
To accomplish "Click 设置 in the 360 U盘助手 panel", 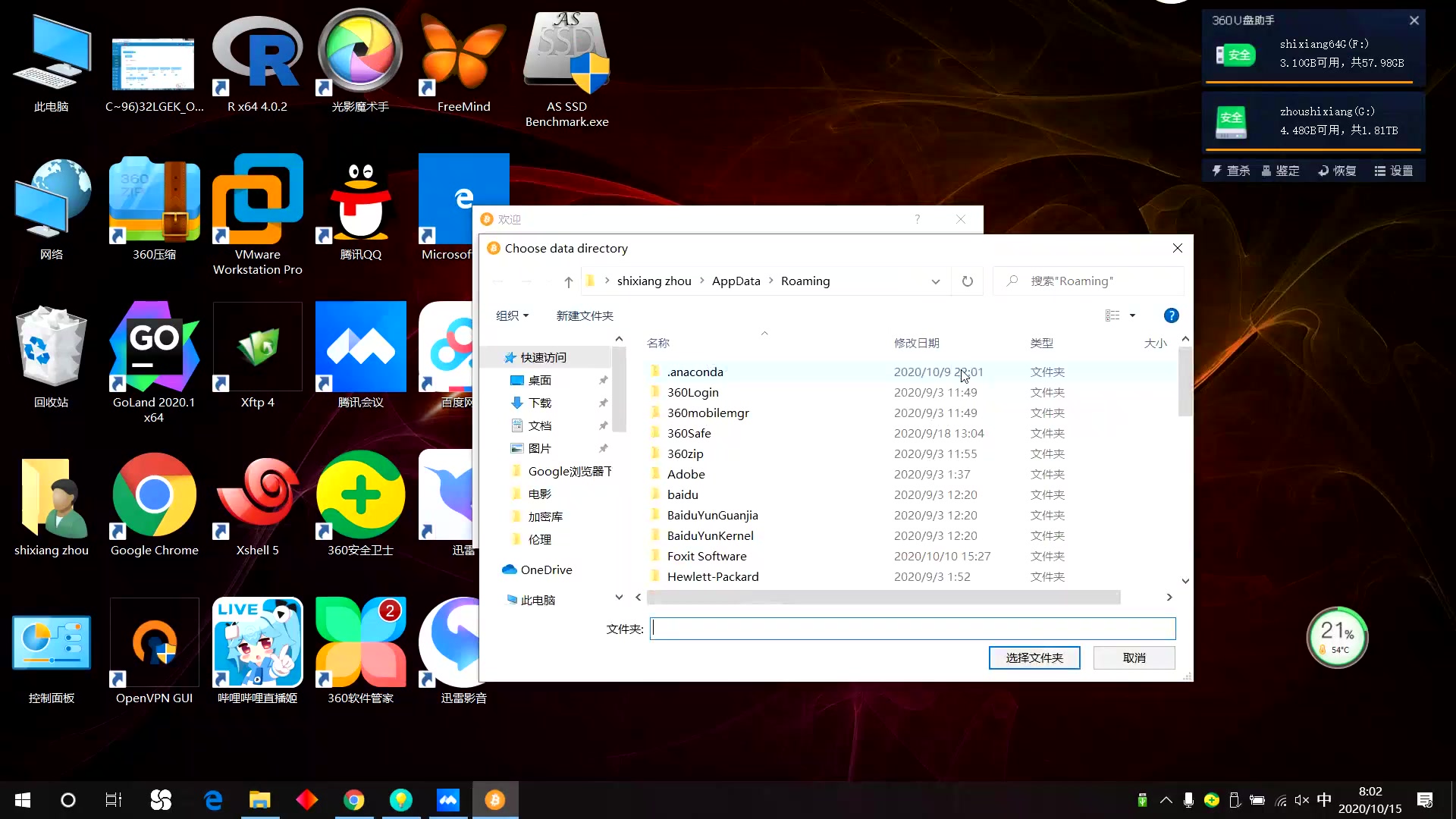I will [1394, 171].
